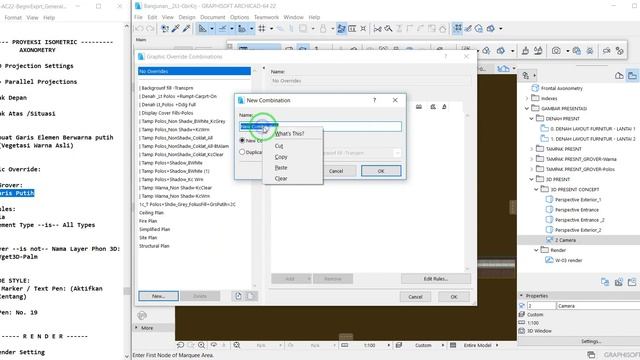This screenshot has height=360, width=640.
Task: Click the Undo arrow in ArchiCAD toolbar
Action: (139, 29)
